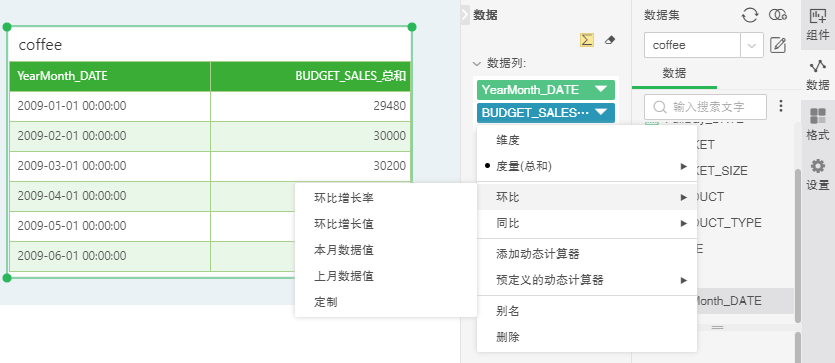Click the 输入搜索文字 search field
This screenshot has width=835, height=363.
click(x=705, y=107)
